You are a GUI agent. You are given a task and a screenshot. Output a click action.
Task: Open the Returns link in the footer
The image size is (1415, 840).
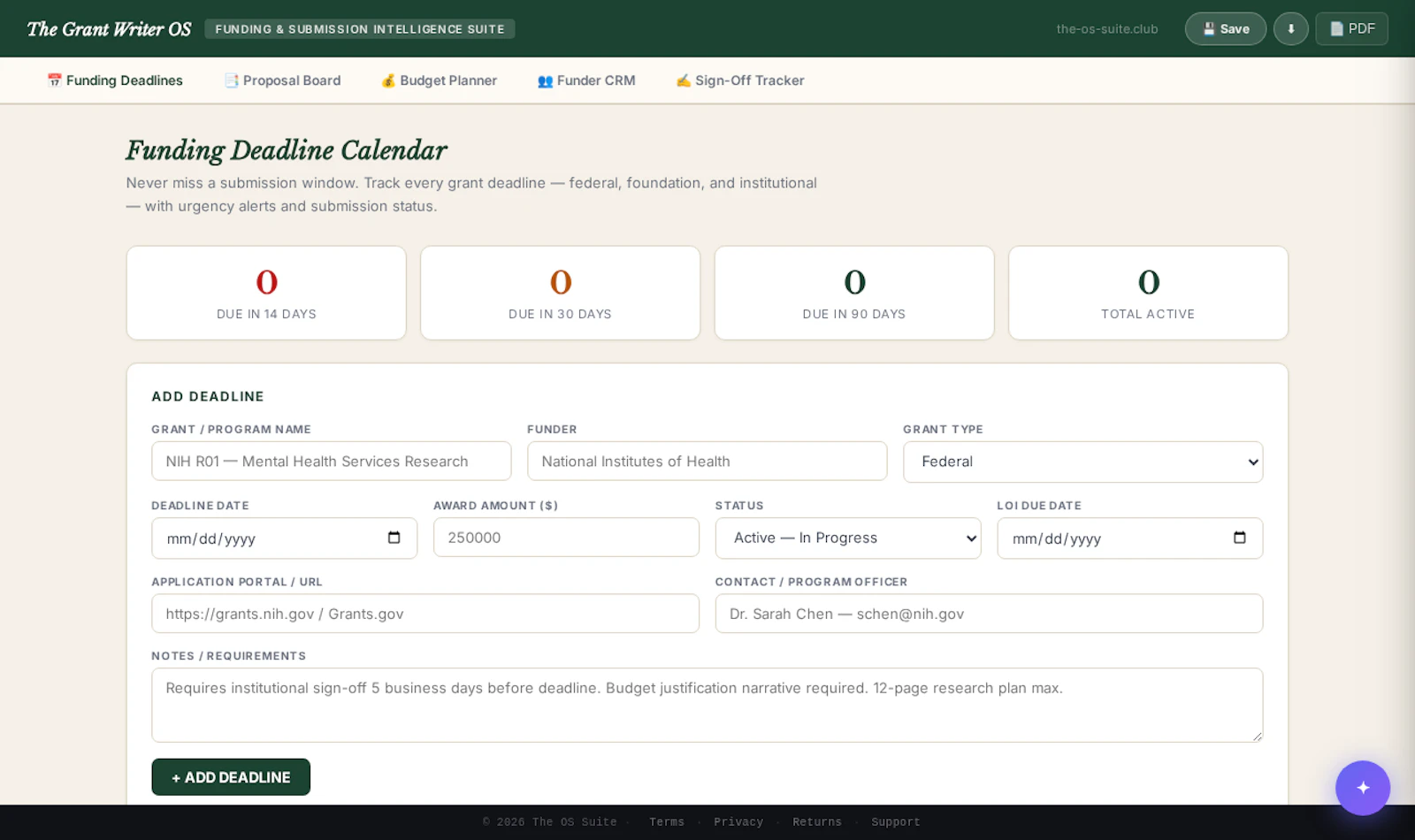coord(817,822)
